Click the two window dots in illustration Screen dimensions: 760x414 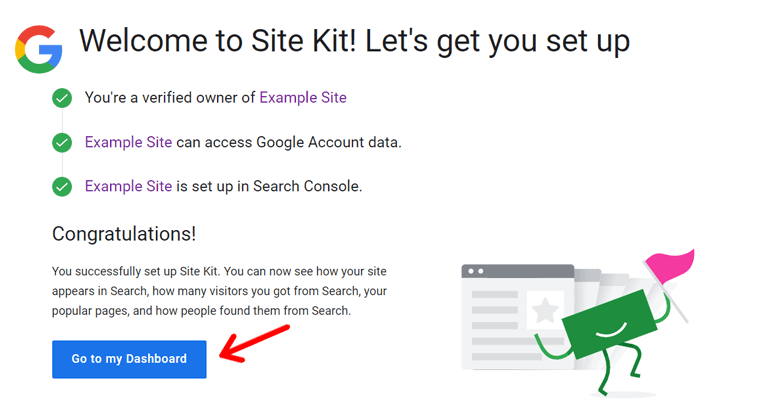(x=474, y=271)
